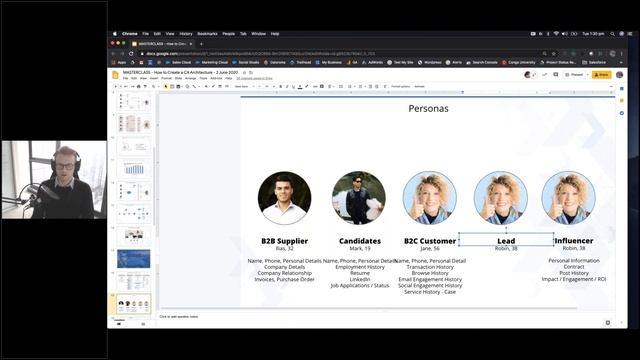The height and width of the screenshot is (360, 640).
Task: Open Animate panel from toolbar
Action: pos(420,87)
